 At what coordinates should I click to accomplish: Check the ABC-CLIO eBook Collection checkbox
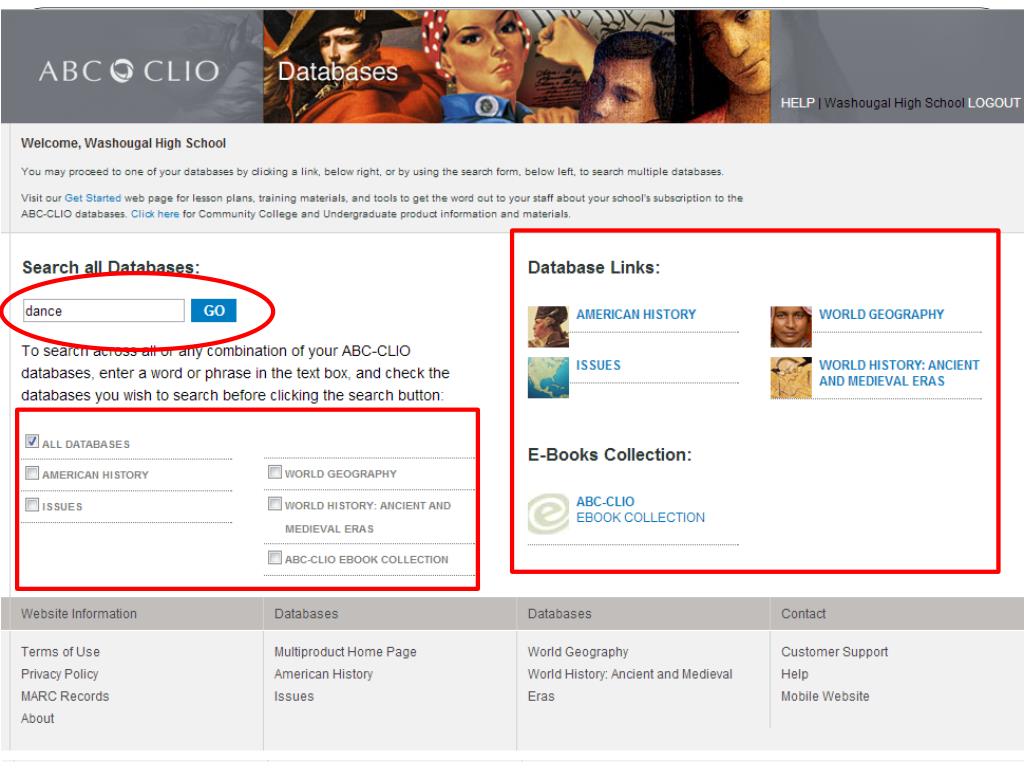coord(275,558)
